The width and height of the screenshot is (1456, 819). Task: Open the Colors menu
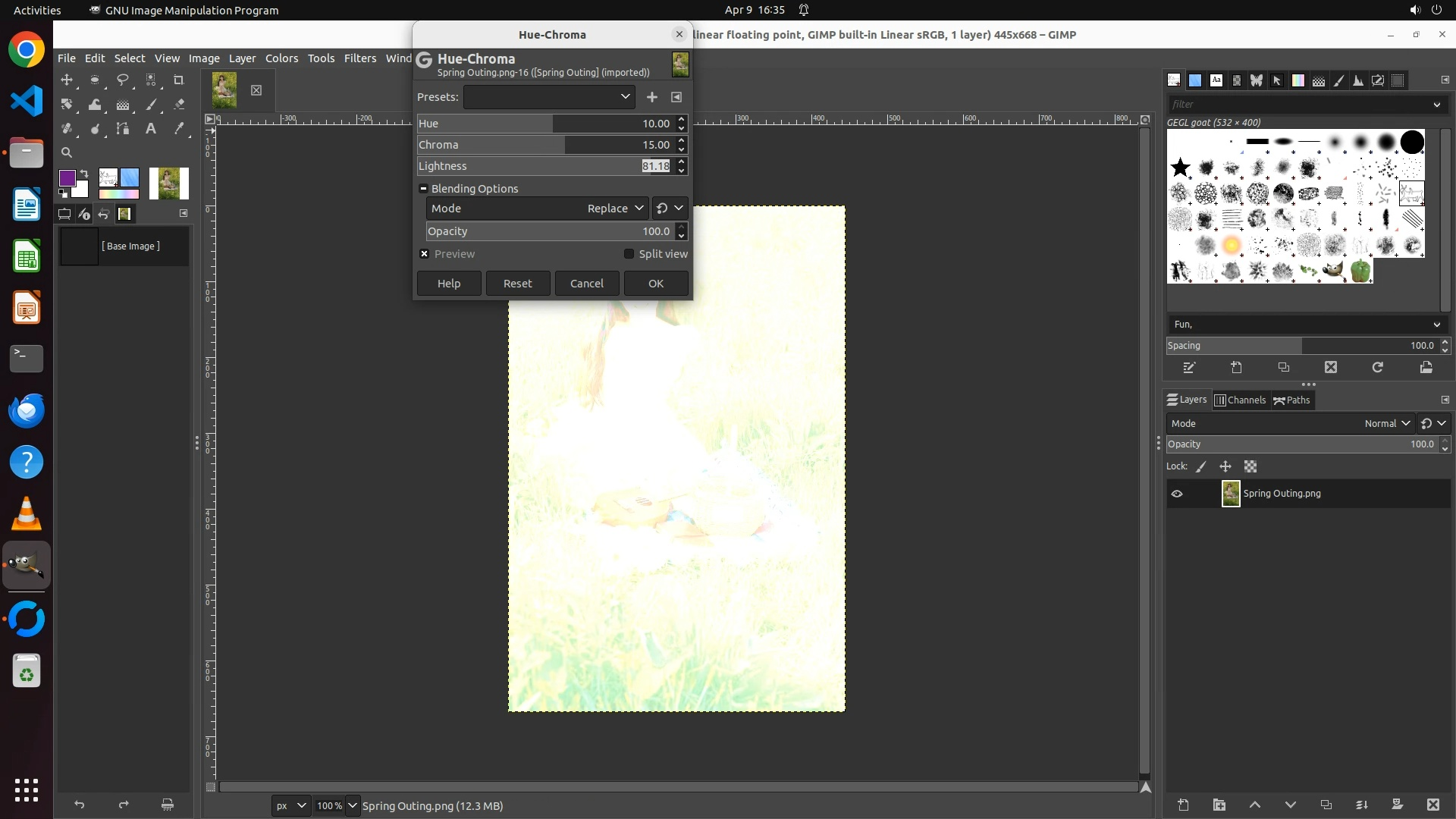(281, 58)
